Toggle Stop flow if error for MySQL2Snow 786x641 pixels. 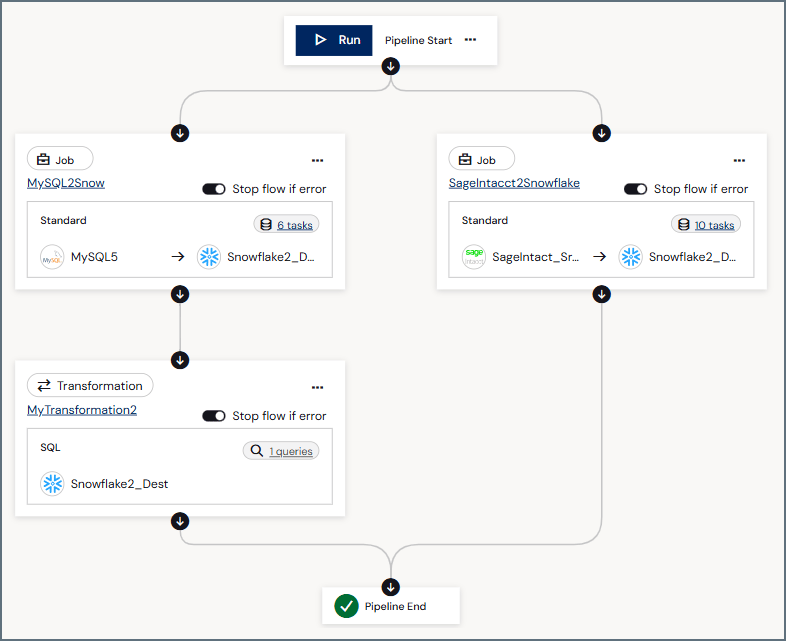click(x=214, y=189)
